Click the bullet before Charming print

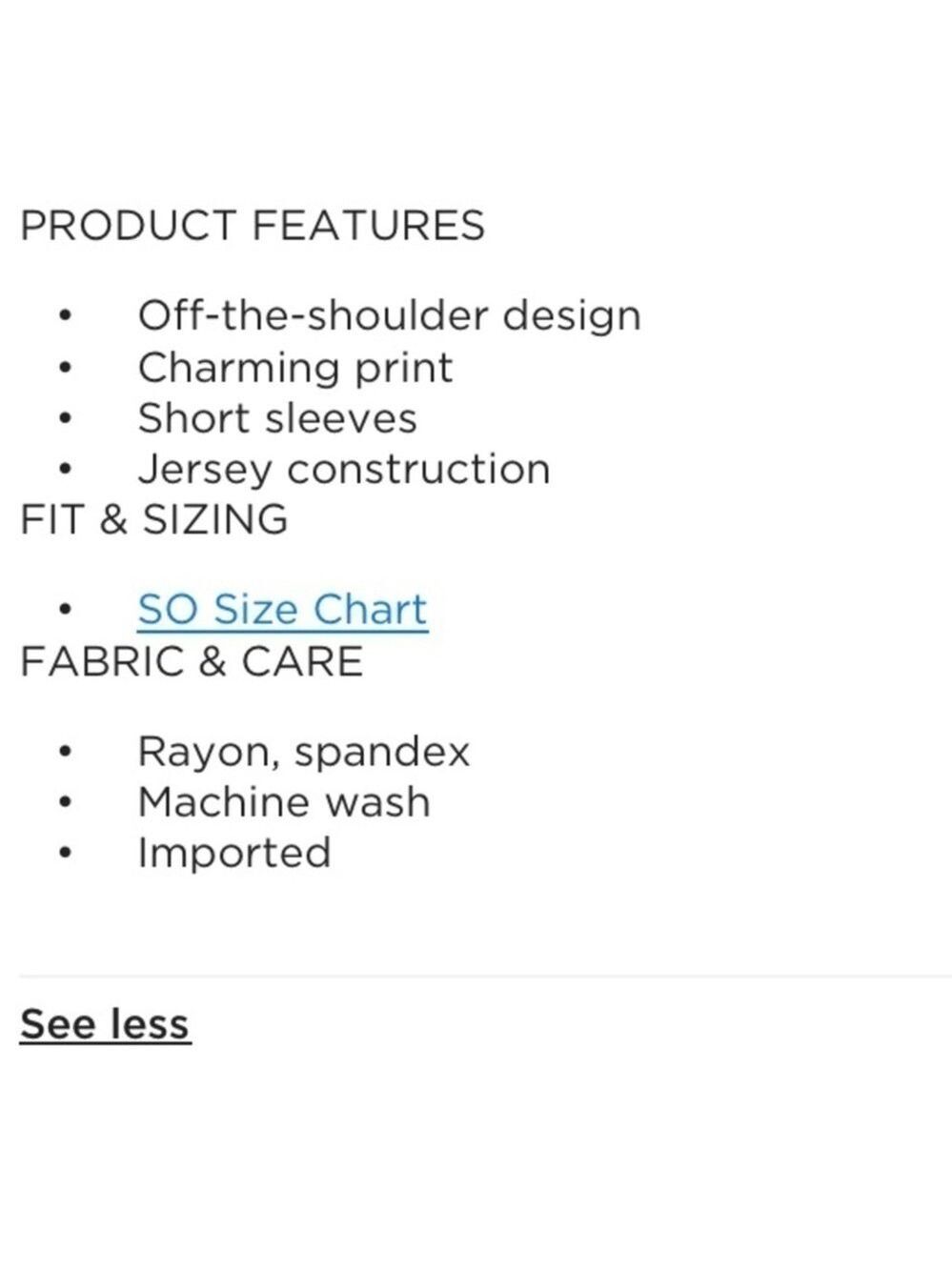[65, 367]
